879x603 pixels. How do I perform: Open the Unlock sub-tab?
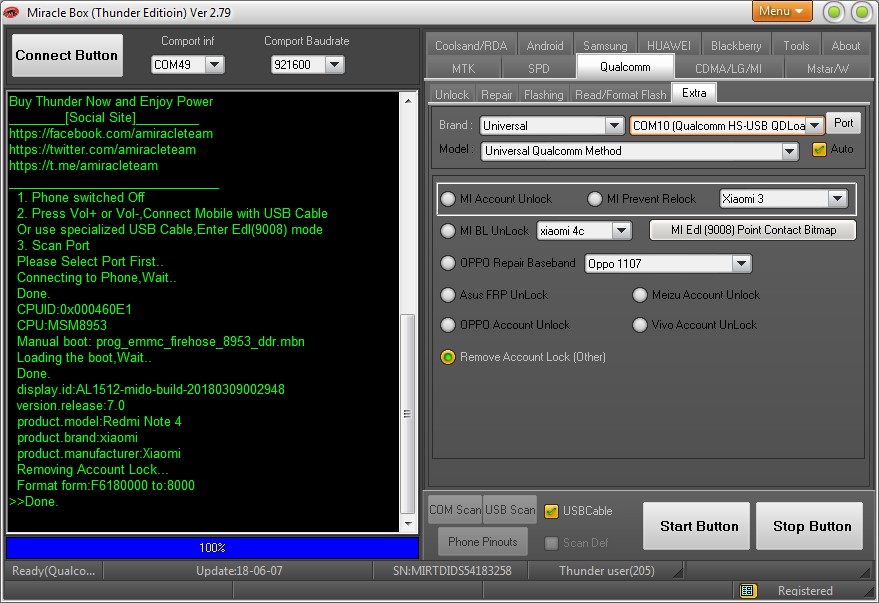click(452, 95)
